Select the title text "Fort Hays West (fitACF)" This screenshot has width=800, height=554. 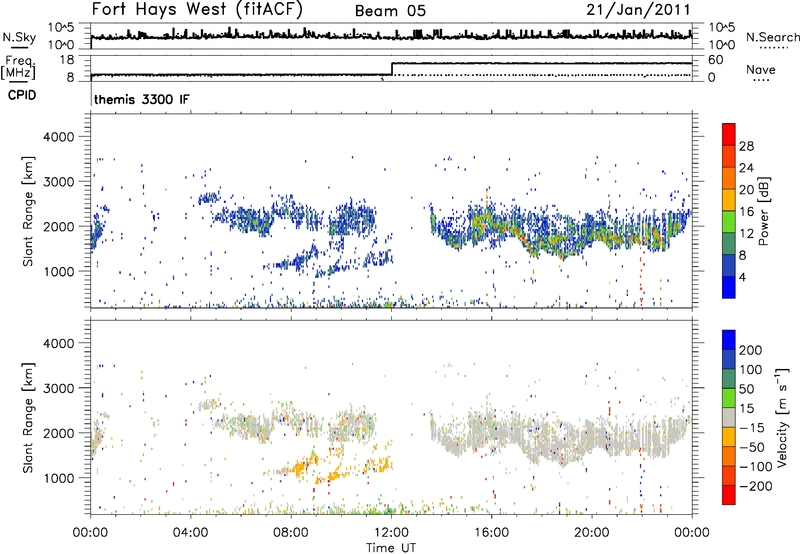coord(197,10)
